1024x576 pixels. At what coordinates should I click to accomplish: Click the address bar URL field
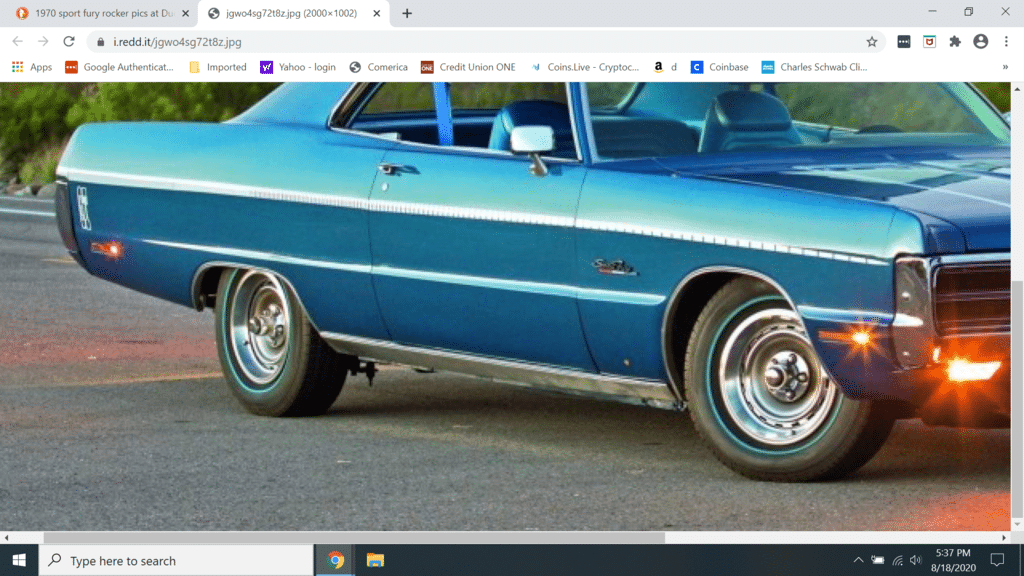pyautogui.click(x=480, y=42)
